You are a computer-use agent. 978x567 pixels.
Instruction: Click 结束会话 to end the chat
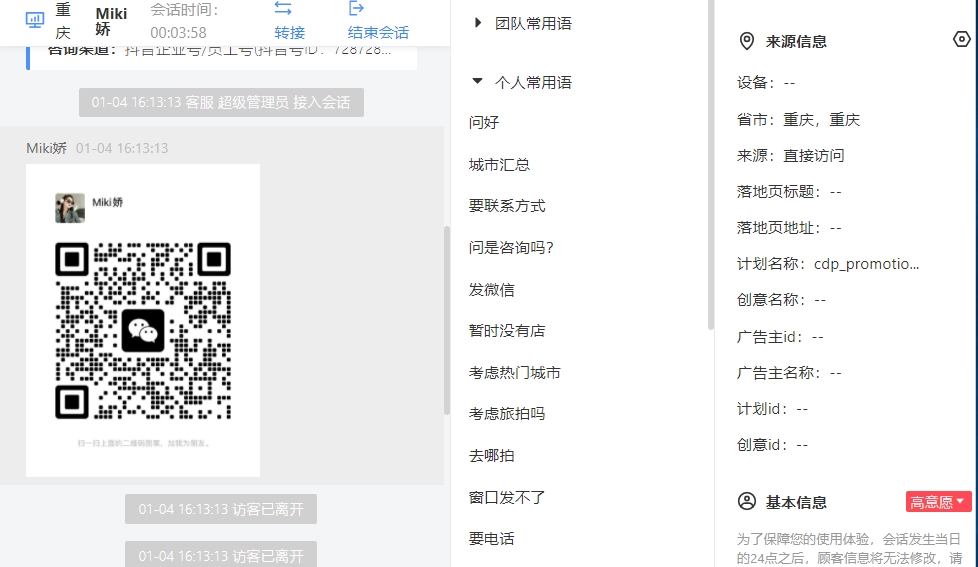[379, 32]
